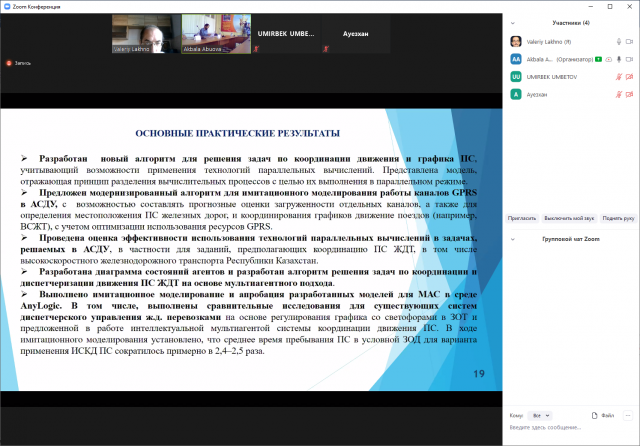Select Valeriy Lakhno's video thumbnail
Image resolution: width=640 pixels, height=446 pixels.
tap(147, 34)
